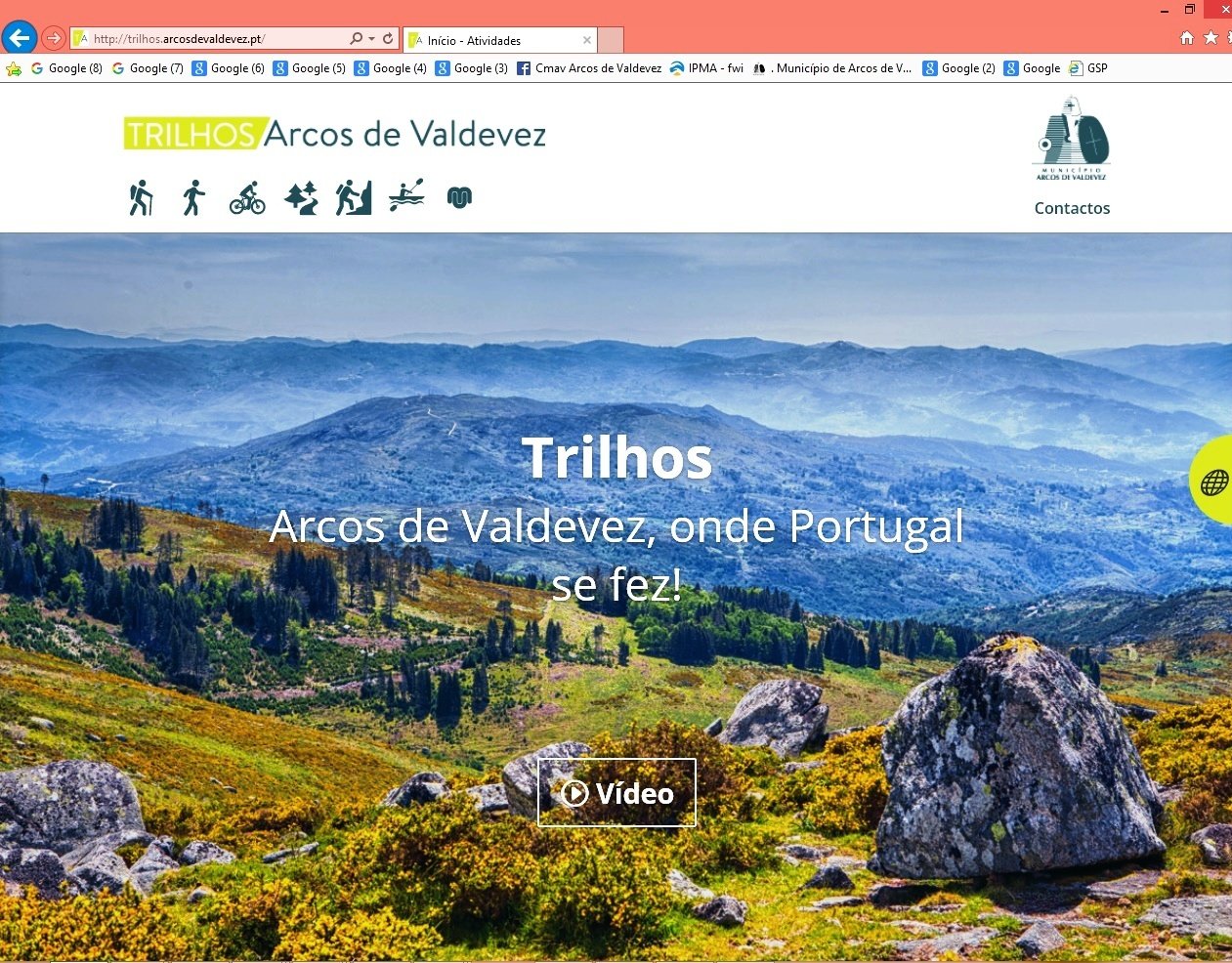Select the climbing activity icon
1232x963 pixels.
pos(354,197)
